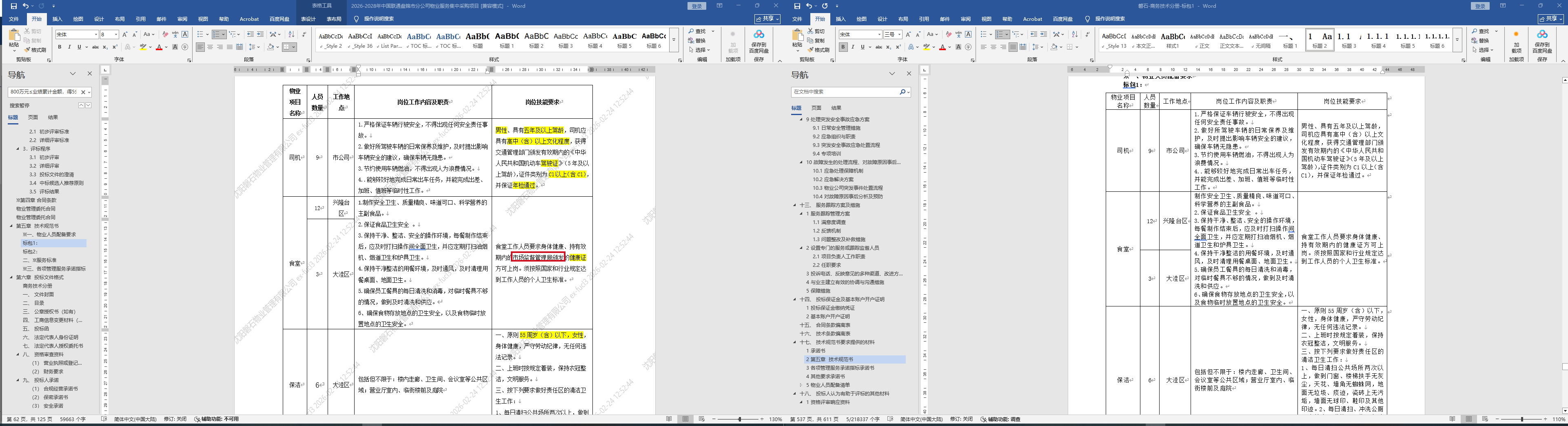Image resolution: width=1568 pixels, height=426 pixels.
Task: Toggle character border in left Word window
Action: pyautogui.click(x=185, y=35)
